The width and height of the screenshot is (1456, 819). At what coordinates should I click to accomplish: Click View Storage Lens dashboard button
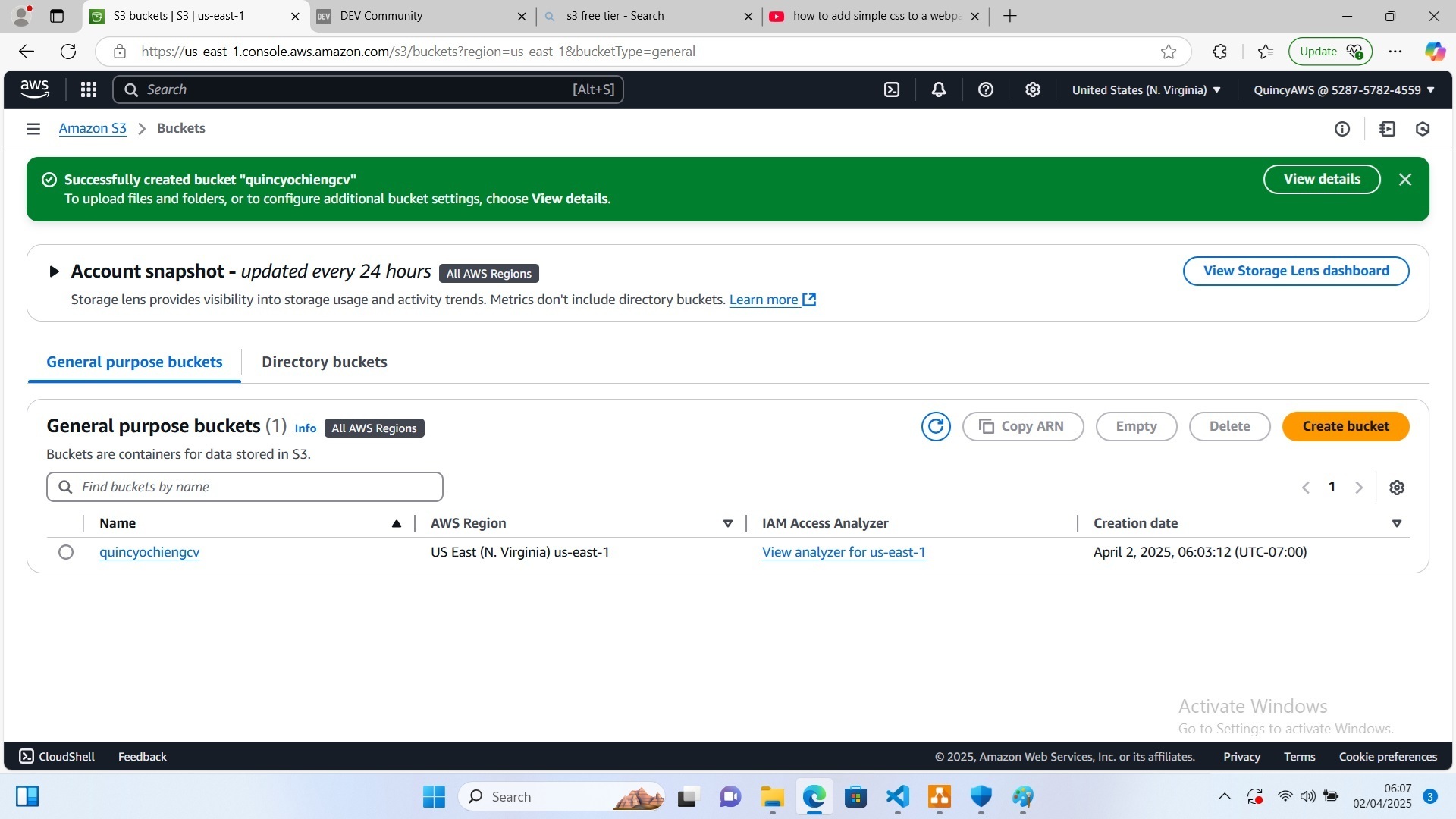1296,271
